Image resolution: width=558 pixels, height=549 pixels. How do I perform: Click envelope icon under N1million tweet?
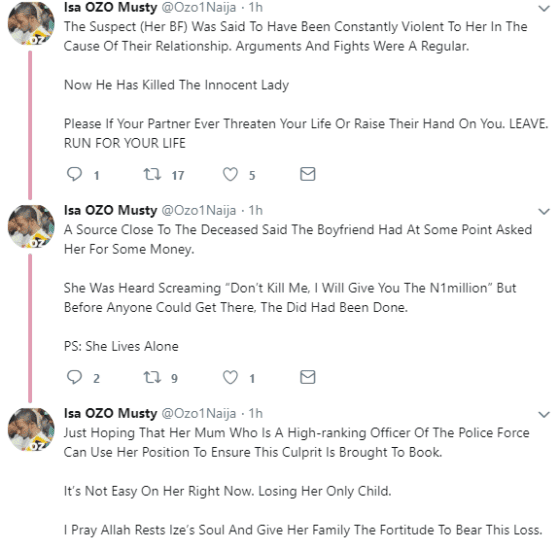click(307, 377)
